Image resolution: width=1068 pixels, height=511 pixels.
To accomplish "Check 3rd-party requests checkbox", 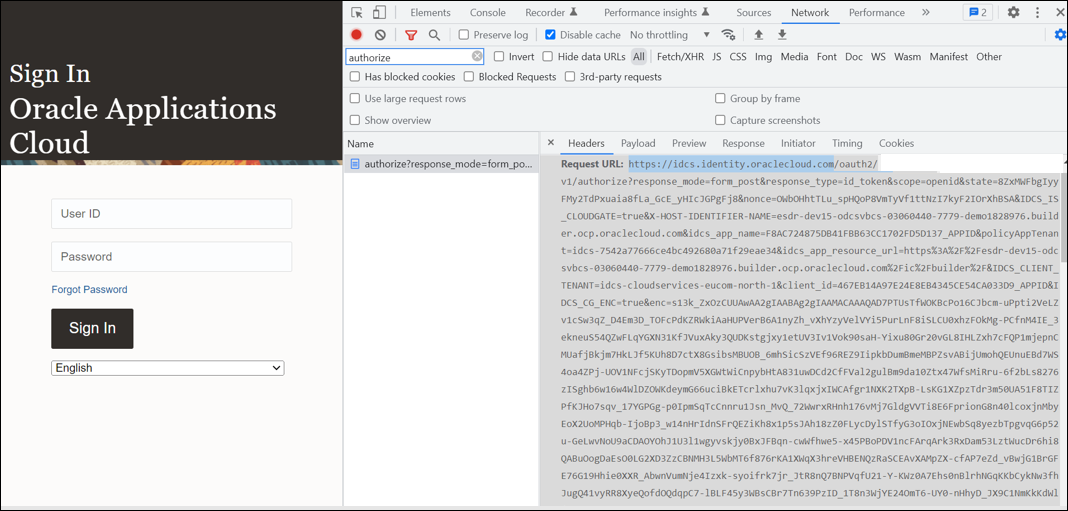I will coord(570,77).
